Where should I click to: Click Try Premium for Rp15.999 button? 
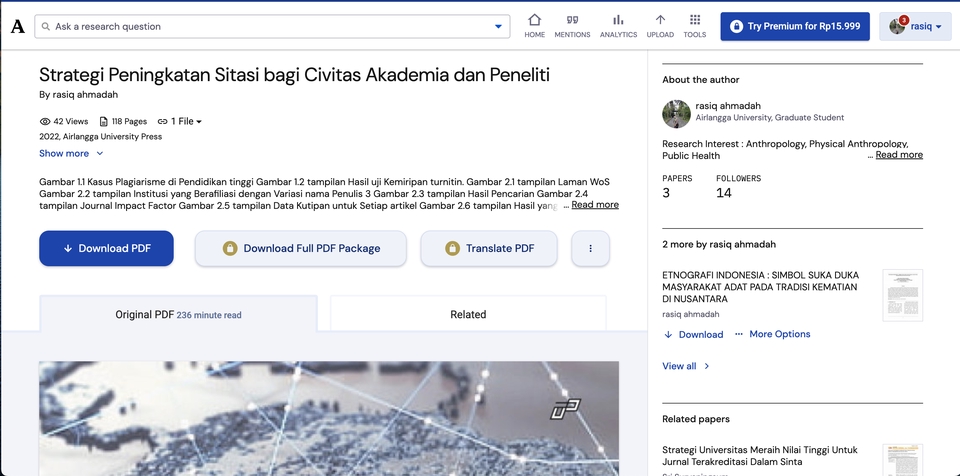[794, 27]
